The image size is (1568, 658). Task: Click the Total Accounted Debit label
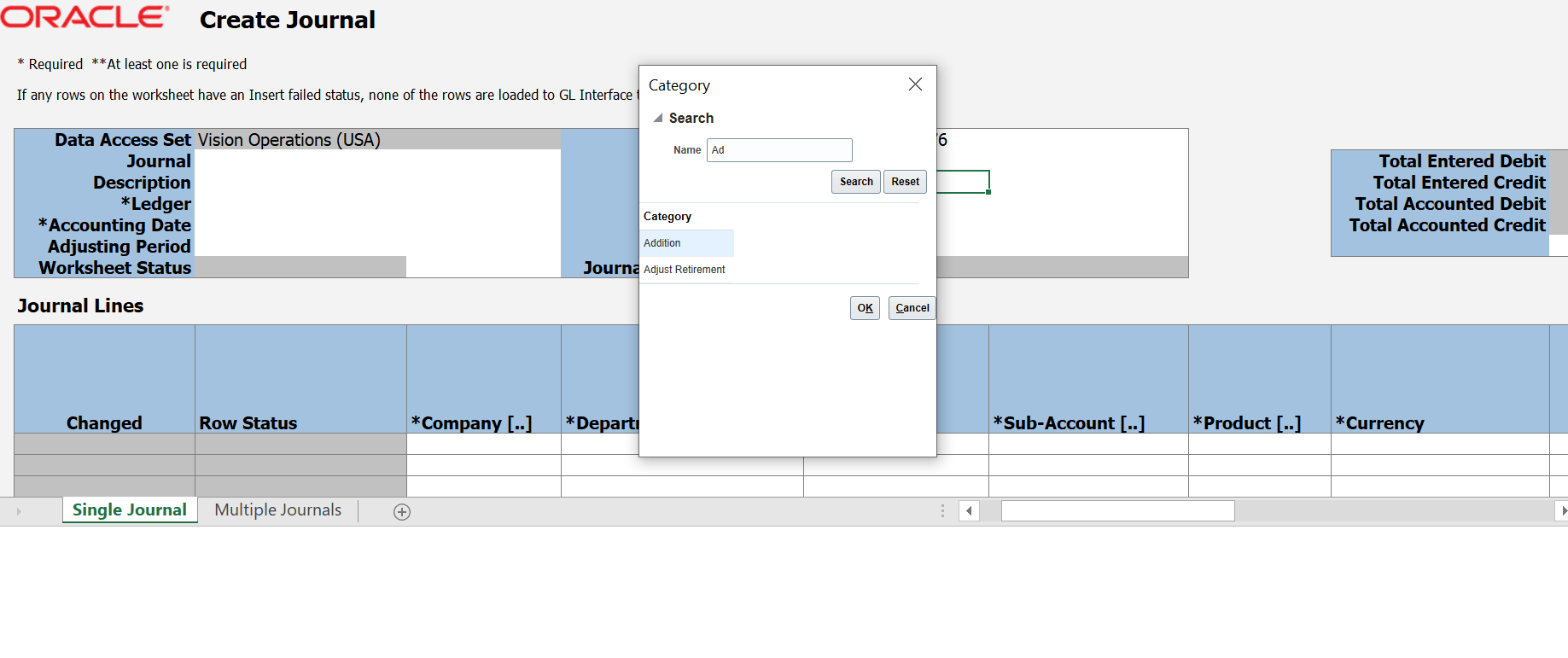tap(1450, 204)
